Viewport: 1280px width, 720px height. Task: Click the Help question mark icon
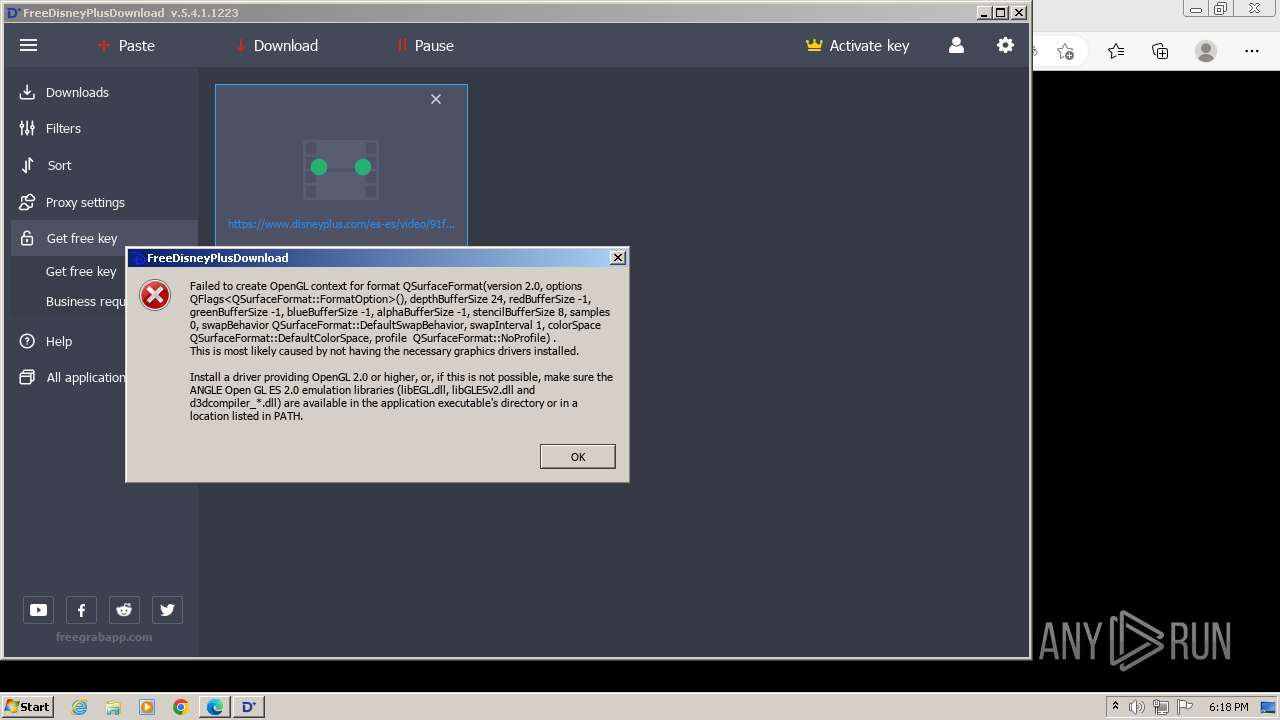point(27,341)
